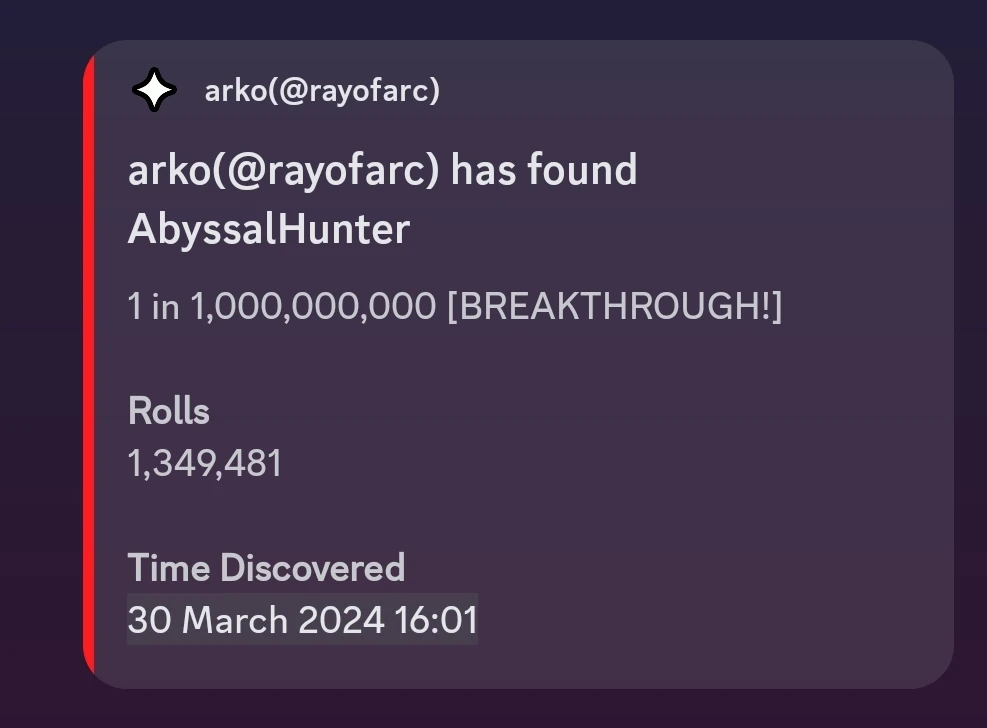987x728 pixels.
Task: Click the words "has found" in the title
Action: click(x=544, y=171)
